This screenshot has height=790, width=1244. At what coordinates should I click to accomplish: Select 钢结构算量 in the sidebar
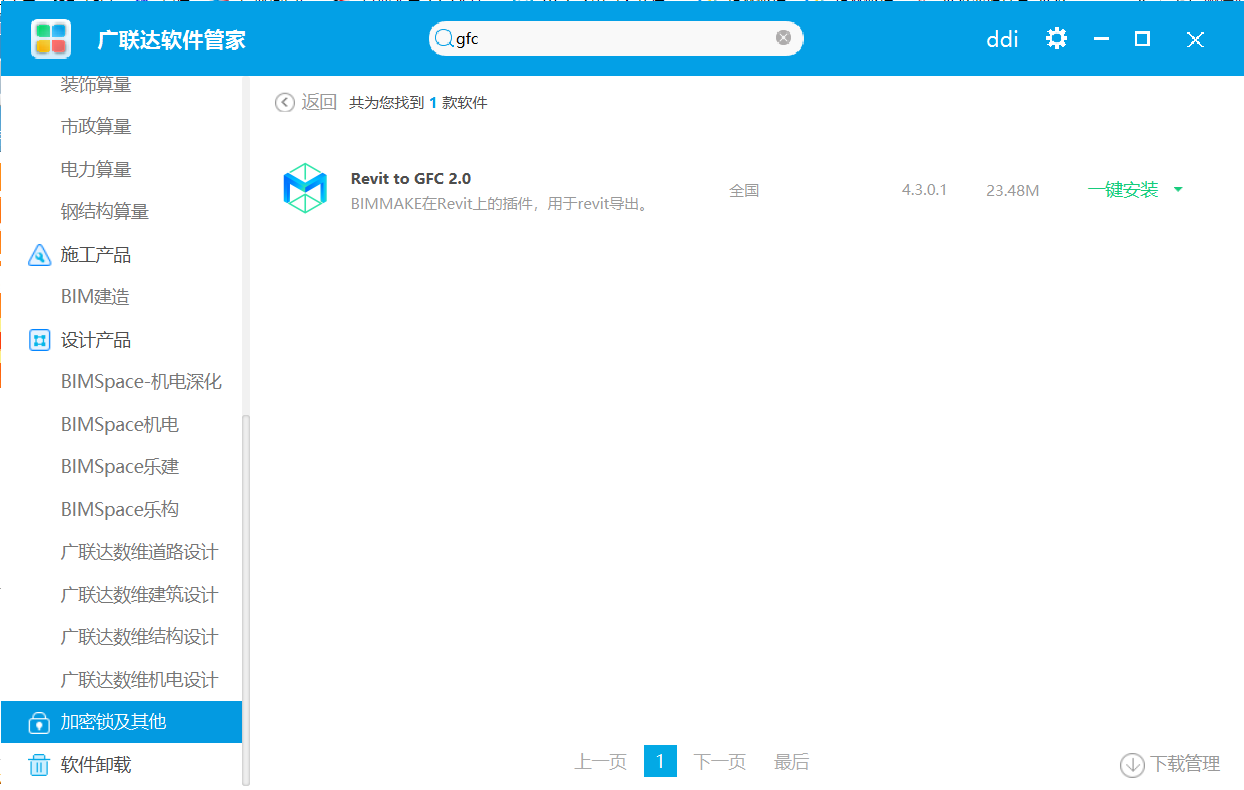point(105,212)
